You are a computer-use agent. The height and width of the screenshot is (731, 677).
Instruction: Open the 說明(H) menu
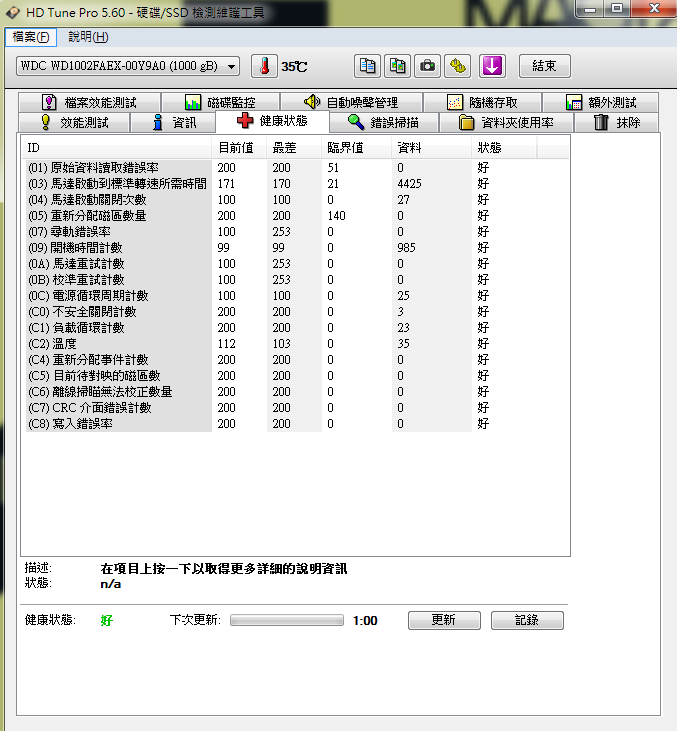[x=88, y=37]
